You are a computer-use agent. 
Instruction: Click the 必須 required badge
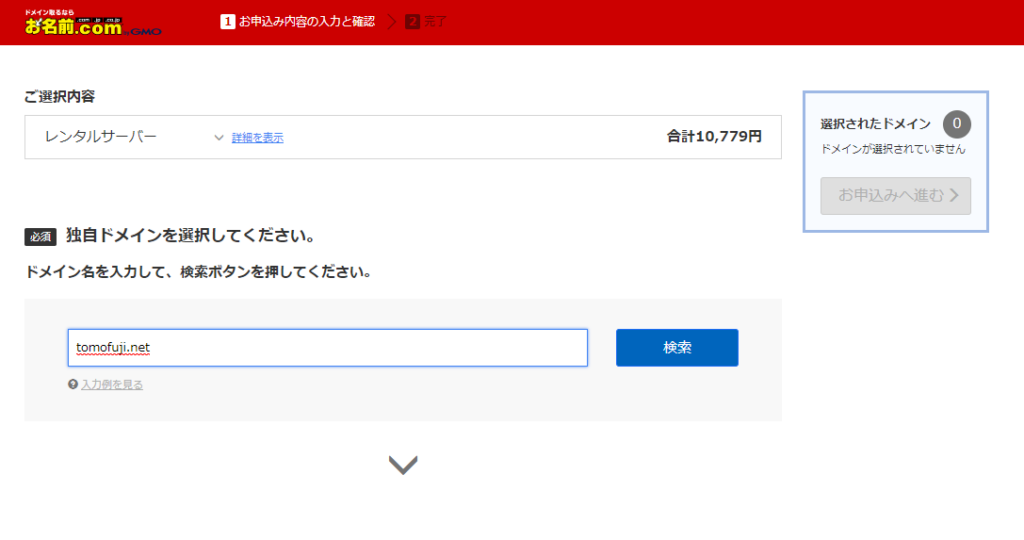[40, 236]
